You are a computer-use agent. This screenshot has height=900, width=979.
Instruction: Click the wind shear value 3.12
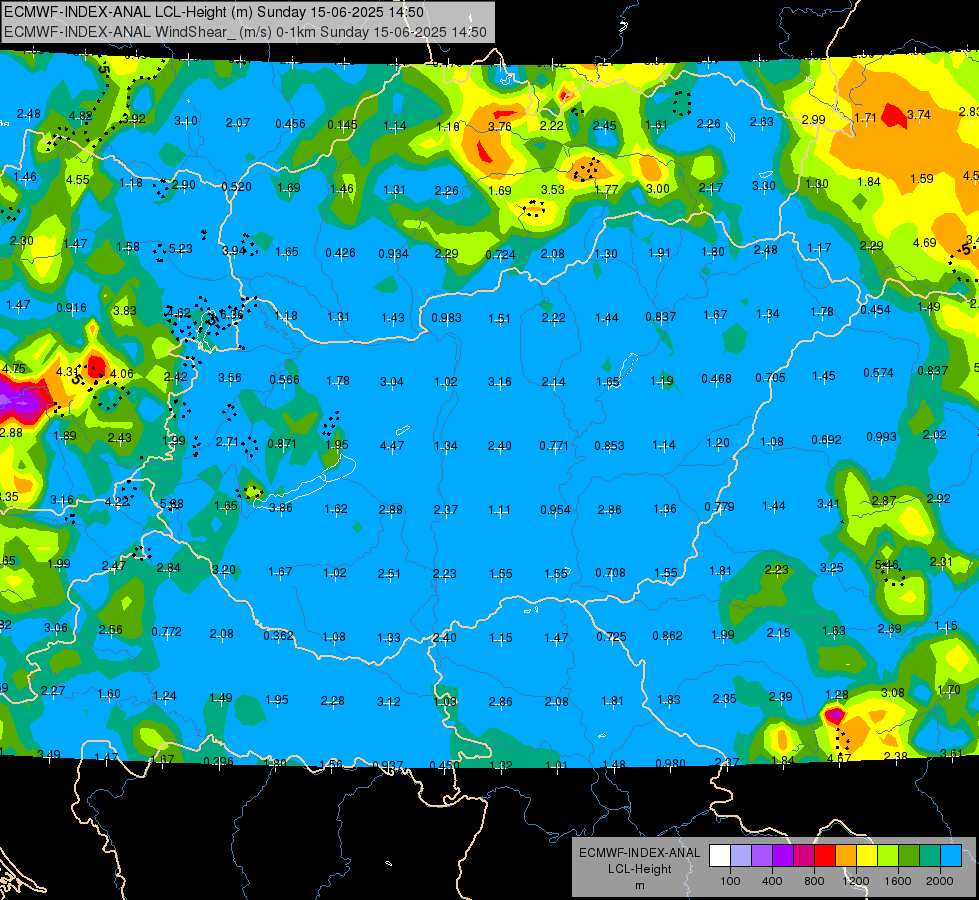click(x=388, y=702)
